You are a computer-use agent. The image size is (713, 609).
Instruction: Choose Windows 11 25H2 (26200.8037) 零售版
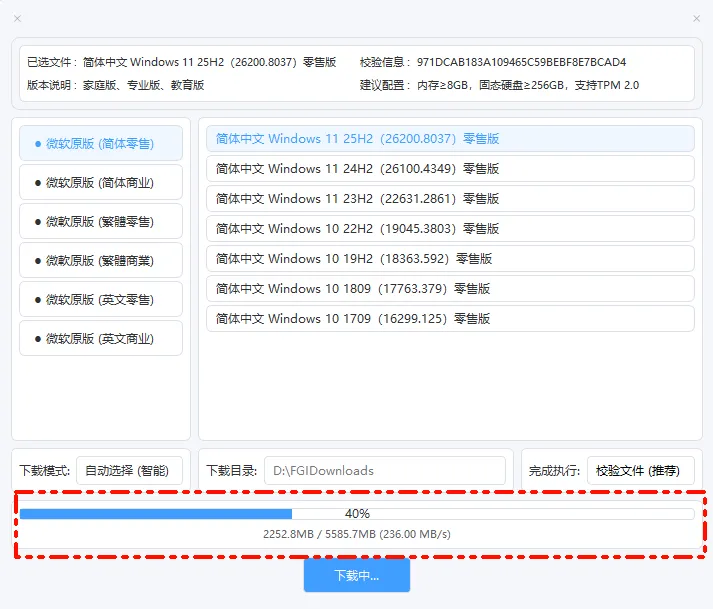tap(450, 139)
